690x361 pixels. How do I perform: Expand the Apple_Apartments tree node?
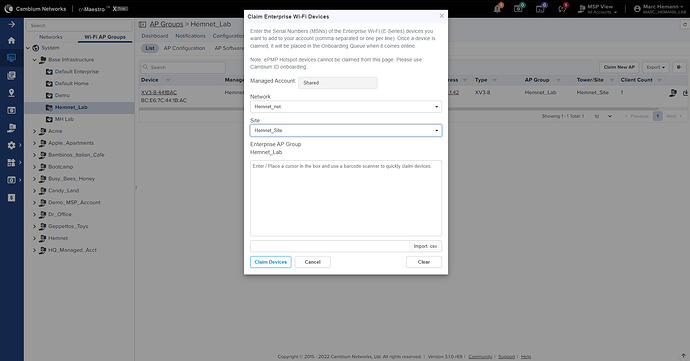(x=34, y=143)
